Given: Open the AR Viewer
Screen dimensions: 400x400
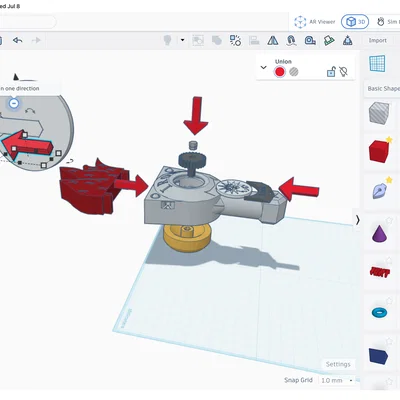Looking at the screenshot, I should pos(314,22).
